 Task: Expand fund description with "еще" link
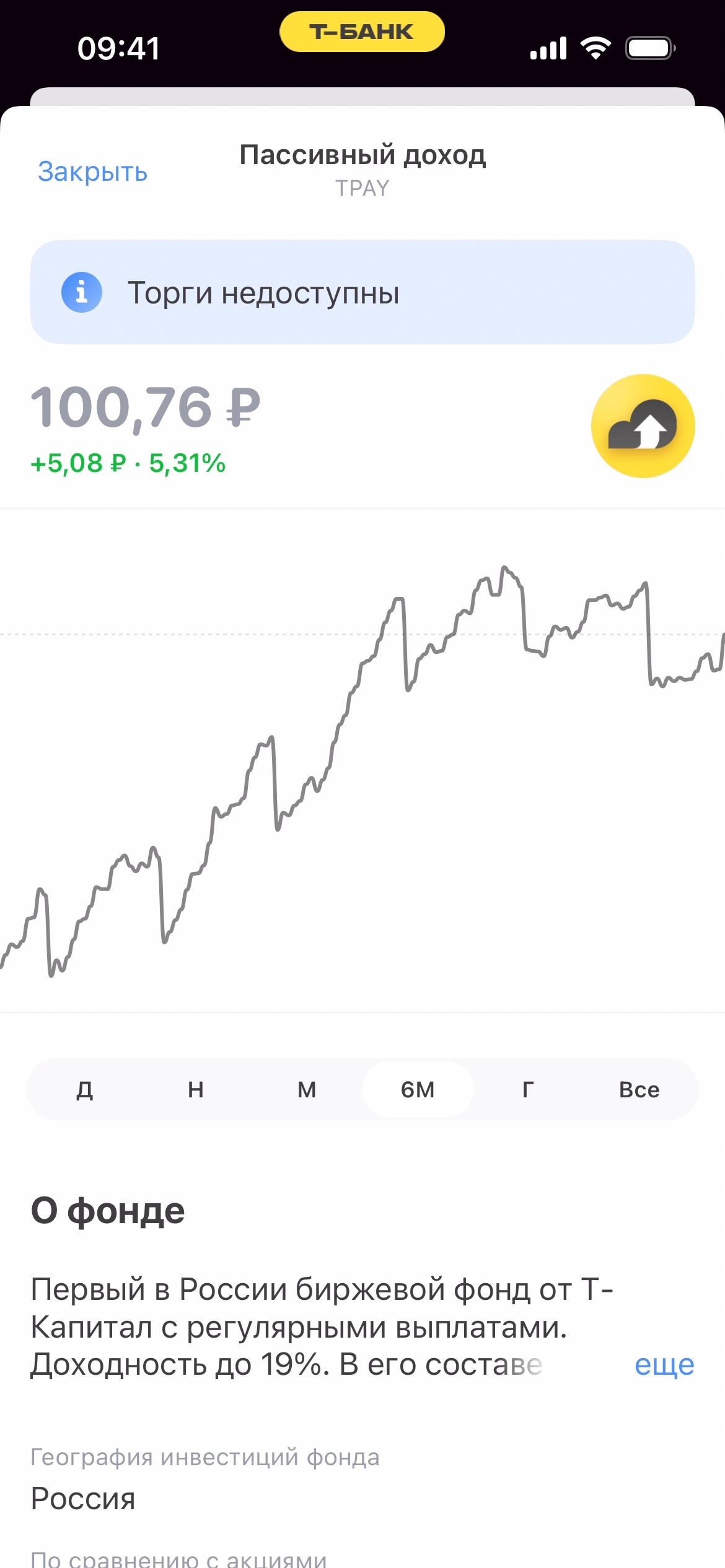664,1365
